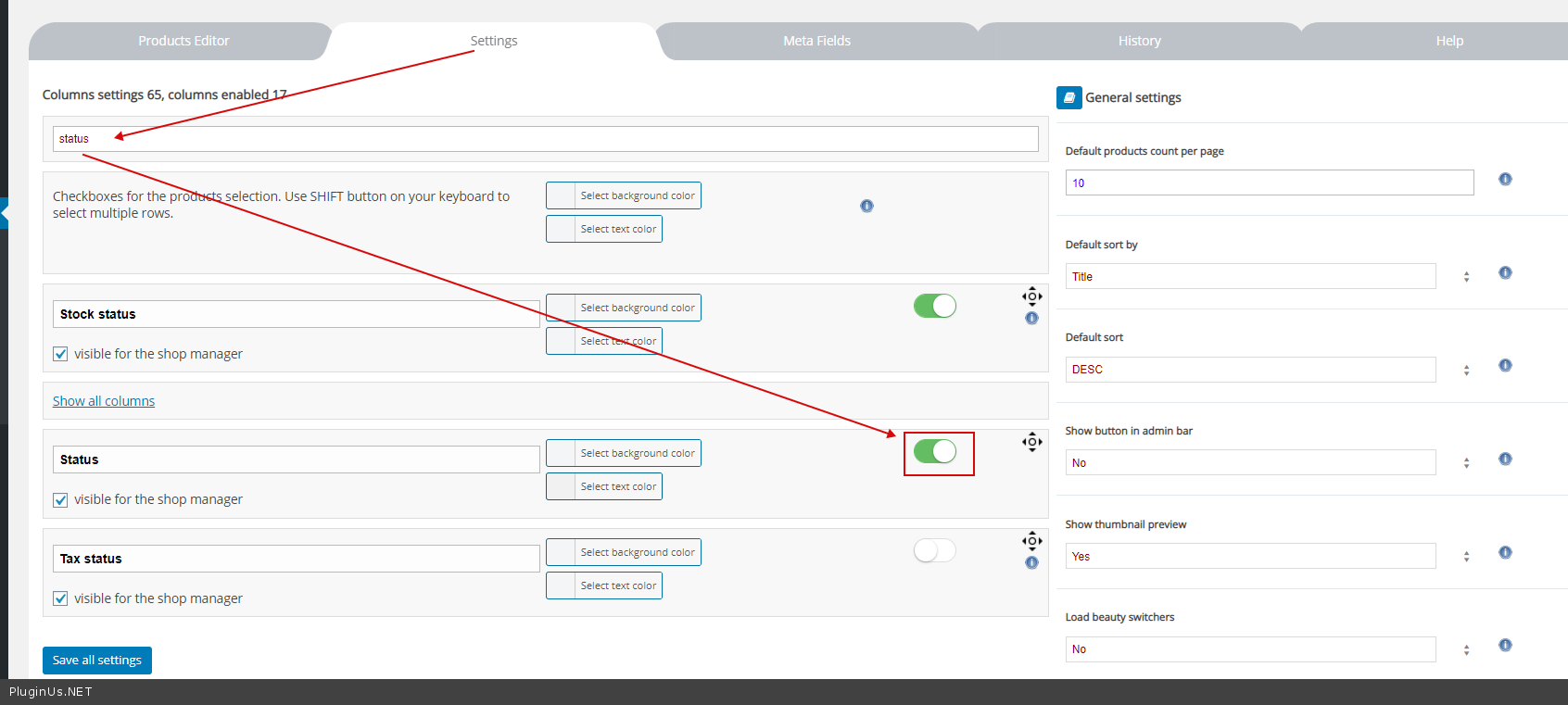Enable the Tax status column toggle
The width and height of the screenshot is (1568, 705).
click(x=934, y=550)
